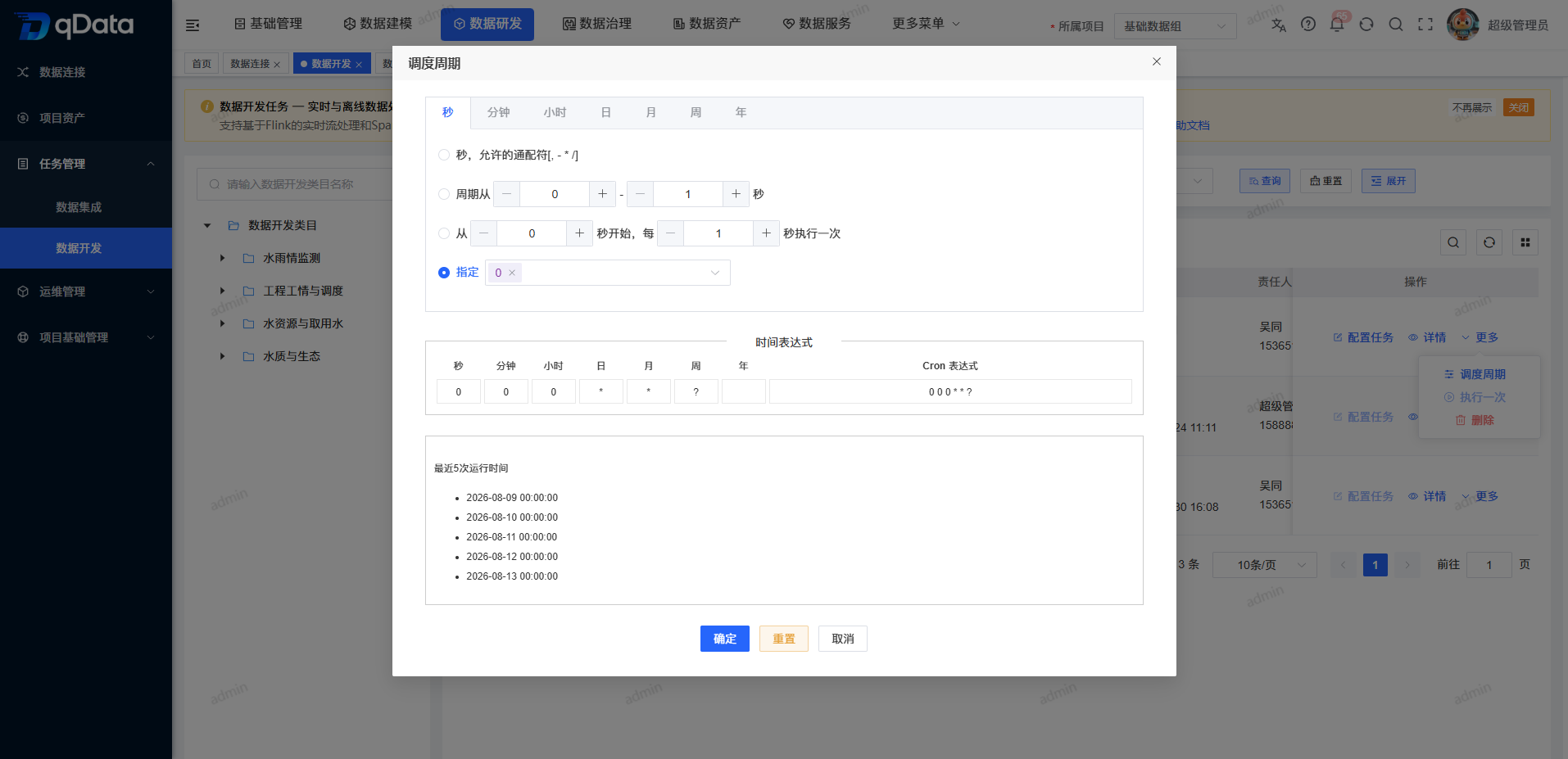Toggle the sidebar collapse hamburger icon
This screenshot has width=1568, height=759.
pyautogui.click(x=193, y=25)
